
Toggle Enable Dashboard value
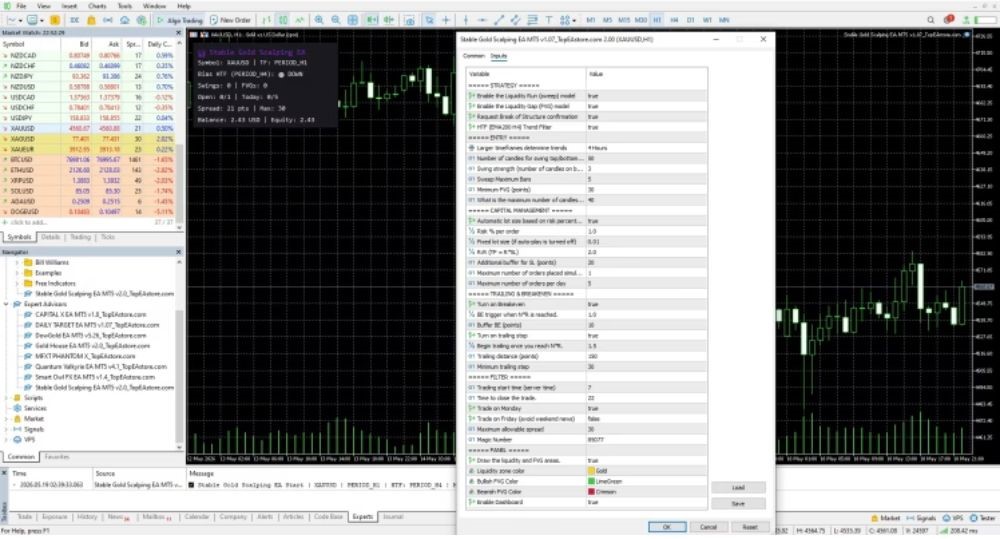coord(646,503)
